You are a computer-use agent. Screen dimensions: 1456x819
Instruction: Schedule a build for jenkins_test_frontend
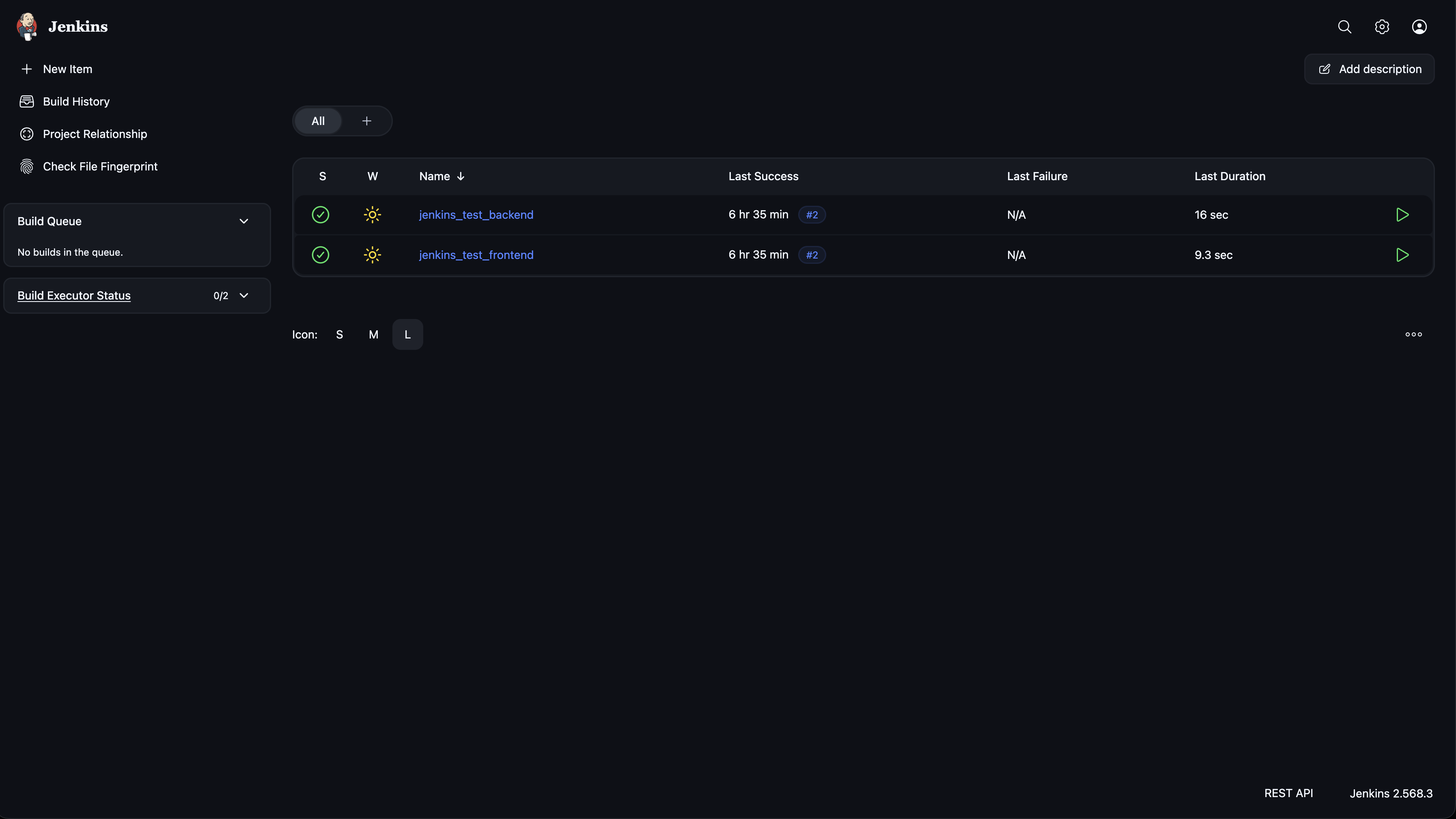(1402, 255)
